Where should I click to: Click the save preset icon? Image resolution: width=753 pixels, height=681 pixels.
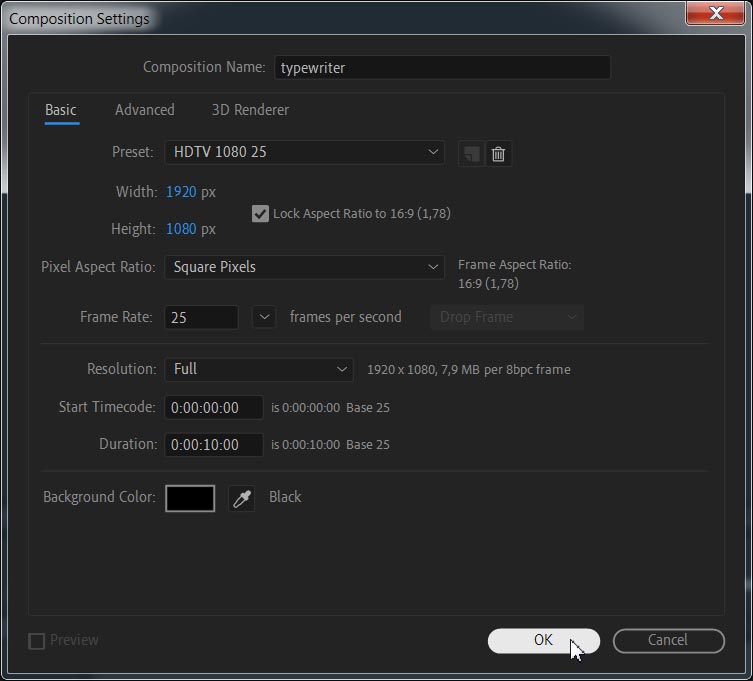(x=471, y=154)
